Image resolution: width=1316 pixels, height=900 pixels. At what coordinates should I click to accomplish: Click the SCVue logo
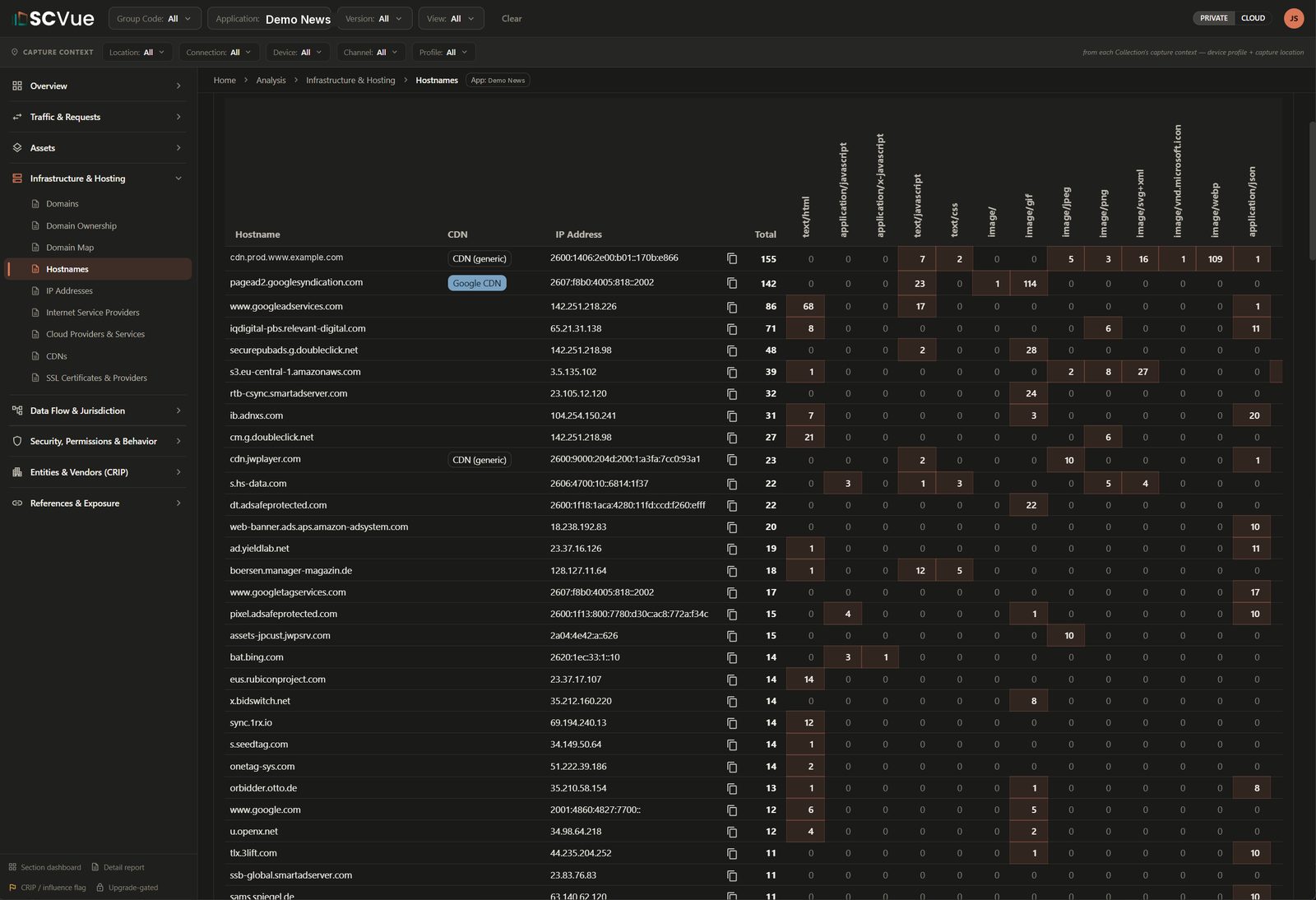tap(54, 18)
